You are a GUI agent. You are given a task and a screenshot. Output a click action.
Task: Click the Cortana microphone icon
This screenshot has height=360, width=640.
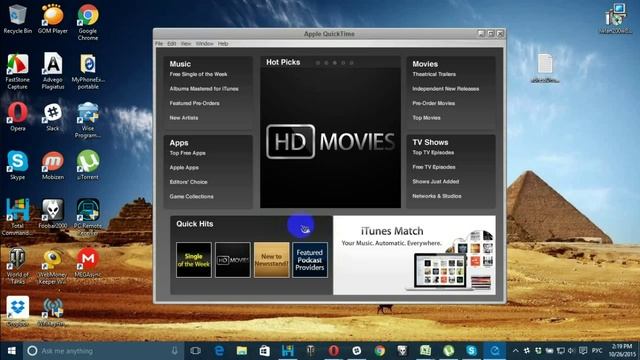pyautogui.click(x=174, y=351)
